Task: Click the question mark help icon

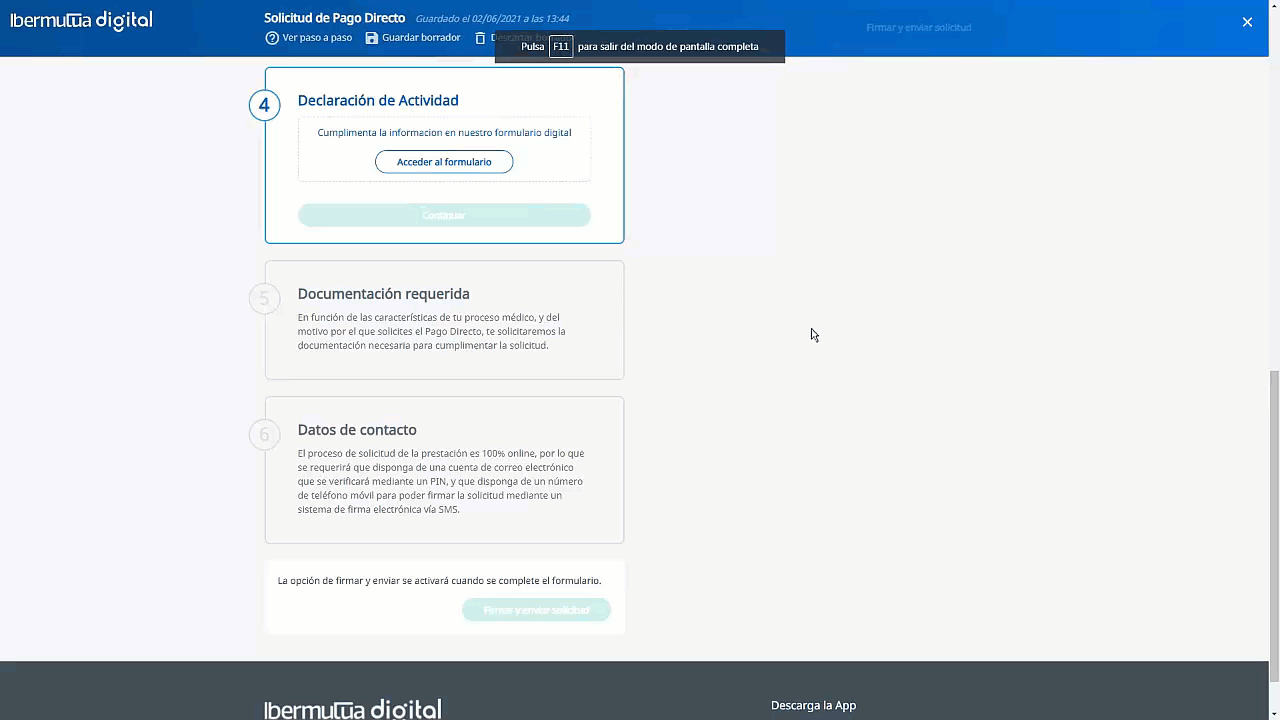Action: point(272,38)
